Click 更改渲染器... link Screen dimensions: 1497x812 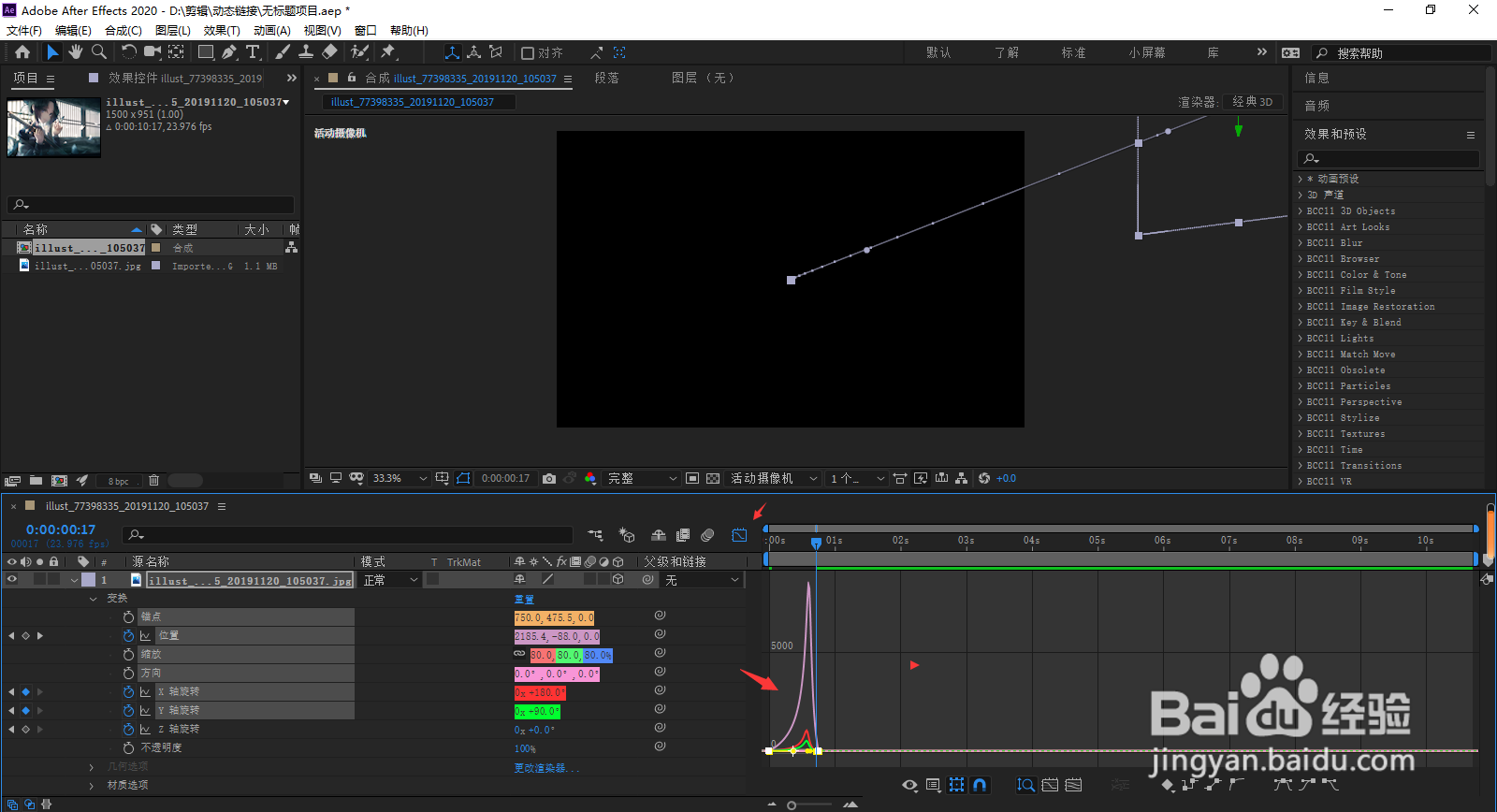(546, 768)
